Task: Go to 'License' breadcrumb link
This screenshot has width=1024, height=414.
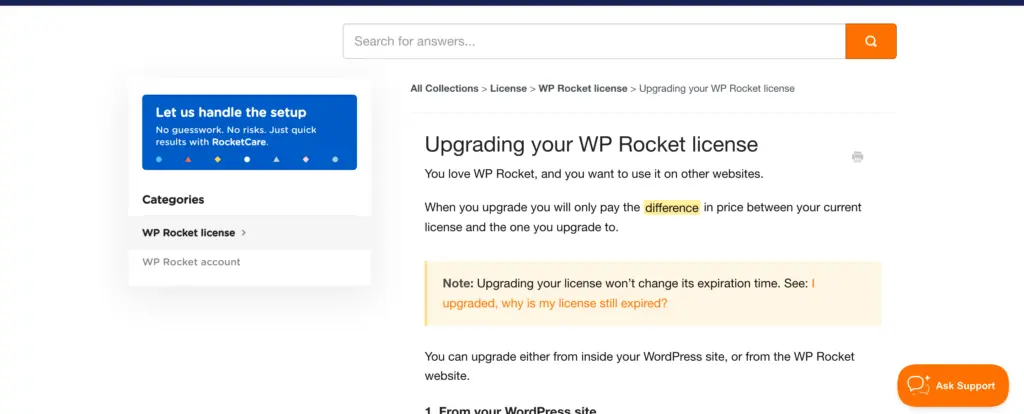Action: point(508,89)
